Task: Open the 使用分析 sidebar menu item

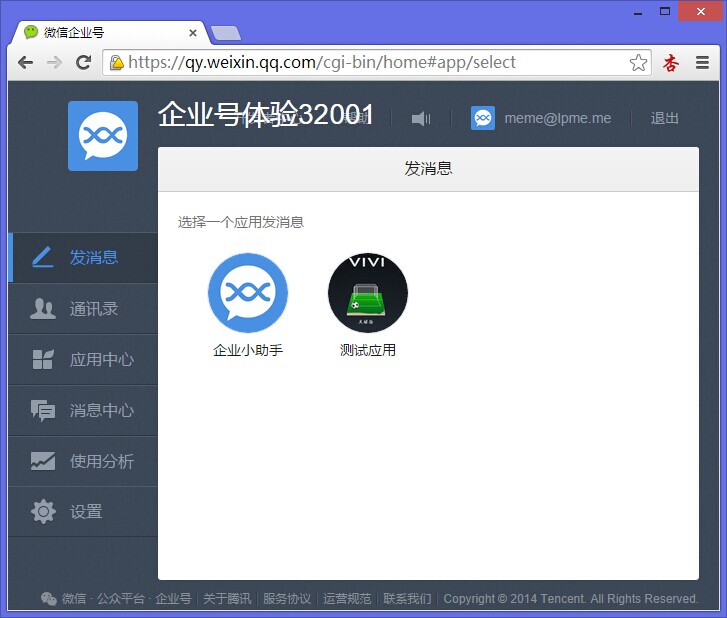Action: [83, 461]
